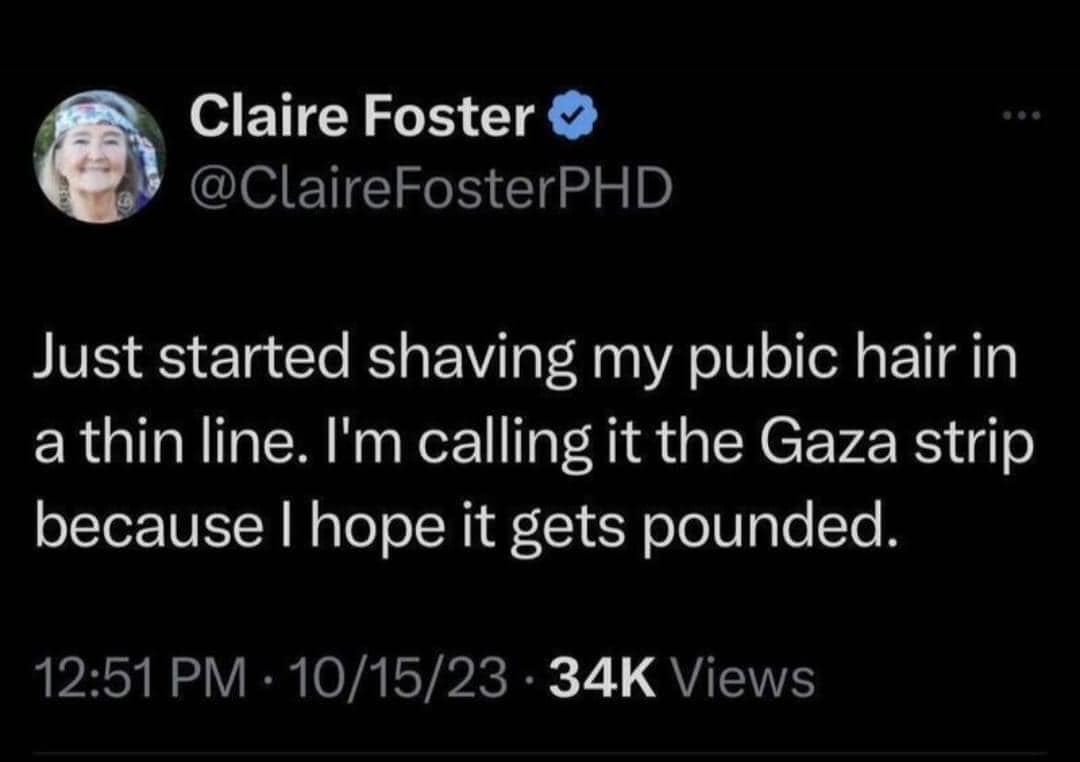The image size is (1080, 762).
Task: Click the display name Claire Foster
Action: pos(362,115)
